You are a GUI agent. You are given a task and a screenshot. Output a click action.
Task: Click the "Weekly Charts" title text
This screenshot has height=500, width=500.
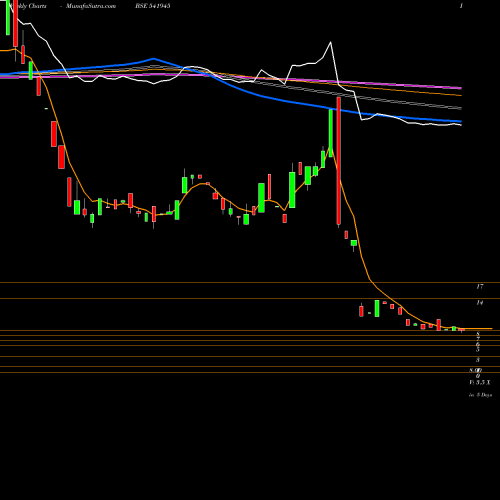tap(28, 6)
